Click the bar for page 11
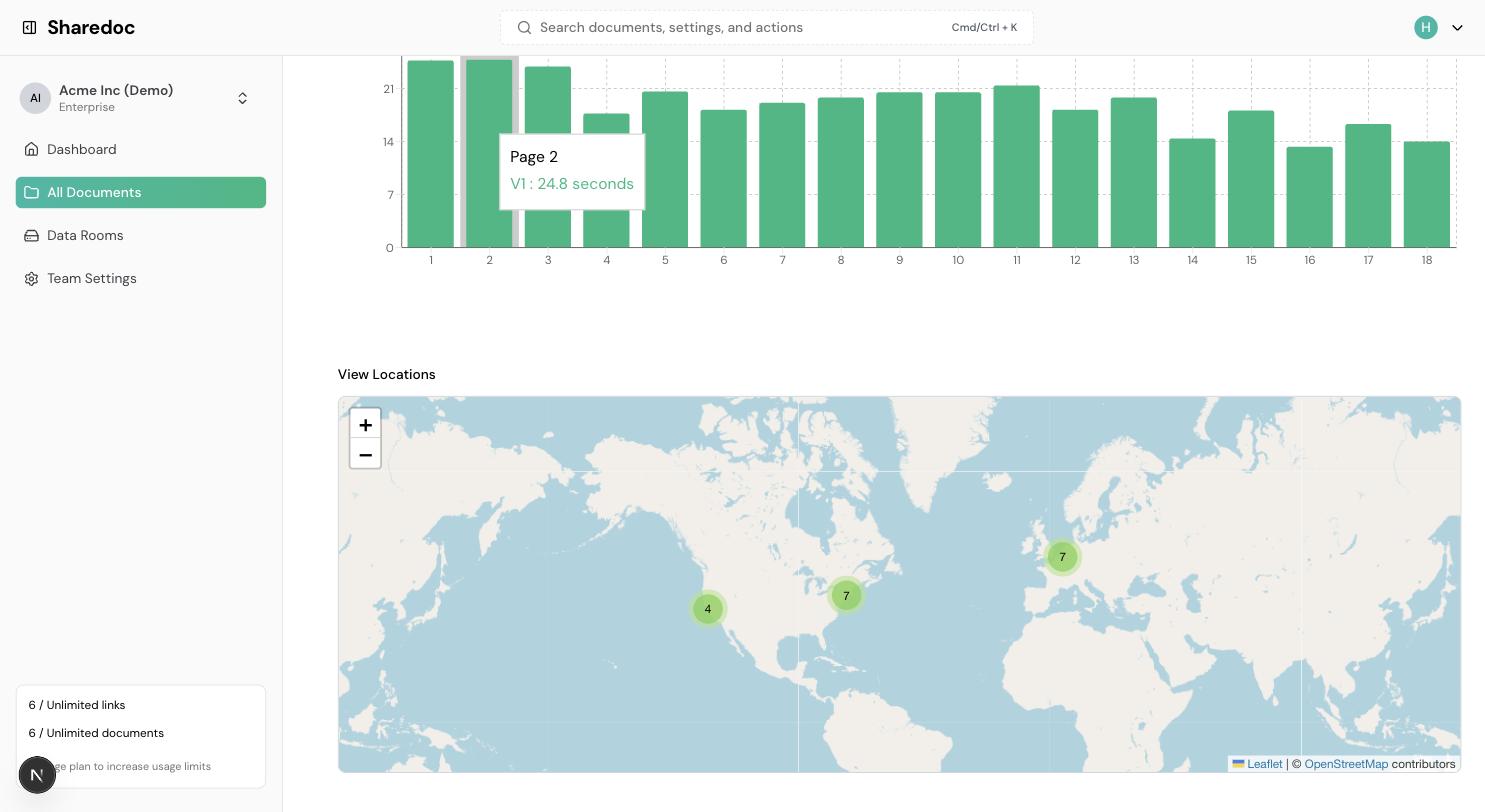The image size is (1485, 812). 1017,166
